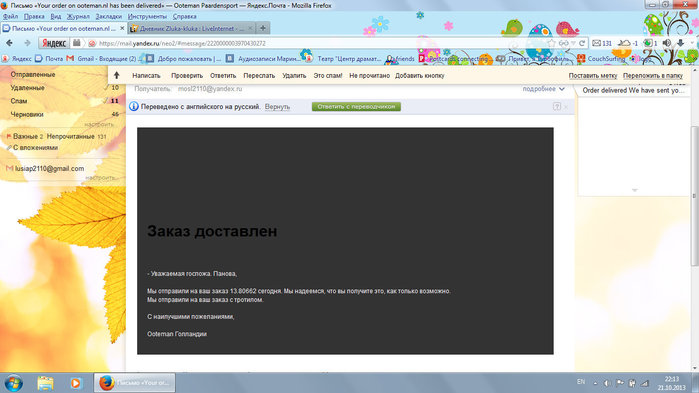Open the Театр "Центр драмат... bookmark
This screenshot has height=393, width=699.
click(x=344, y=58)
